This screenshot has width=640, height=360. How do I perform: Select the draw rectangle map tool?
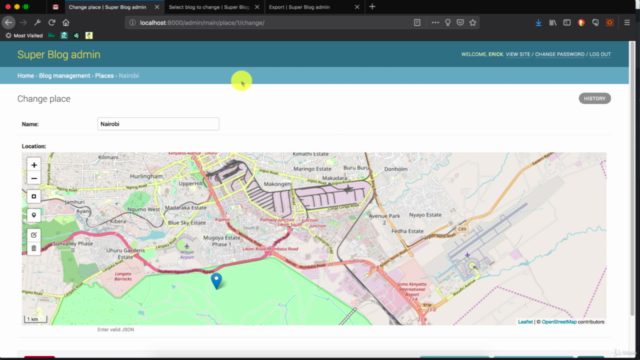click(x=34, y=196)
